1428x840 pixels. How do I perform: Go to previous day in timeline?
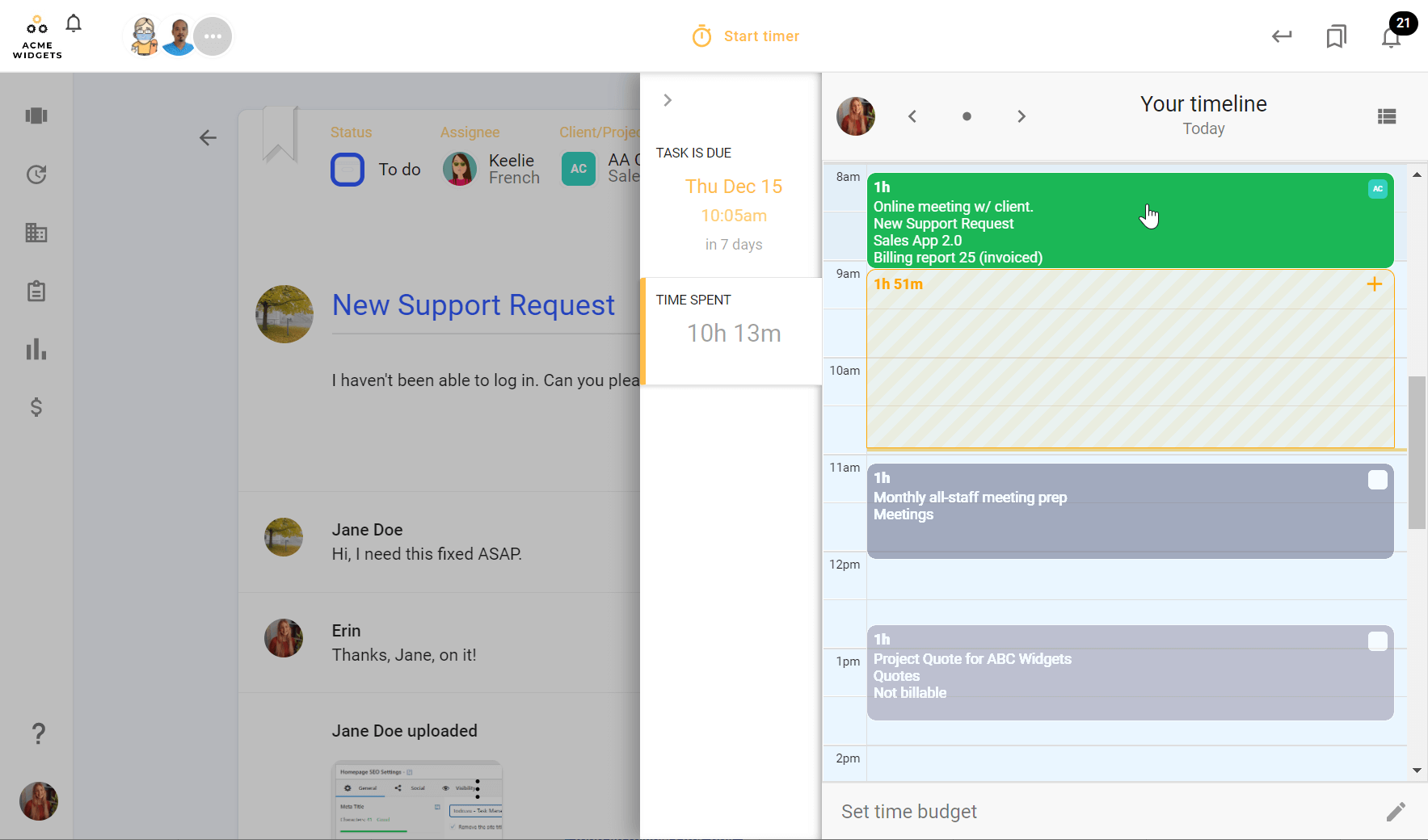point(912,116)
